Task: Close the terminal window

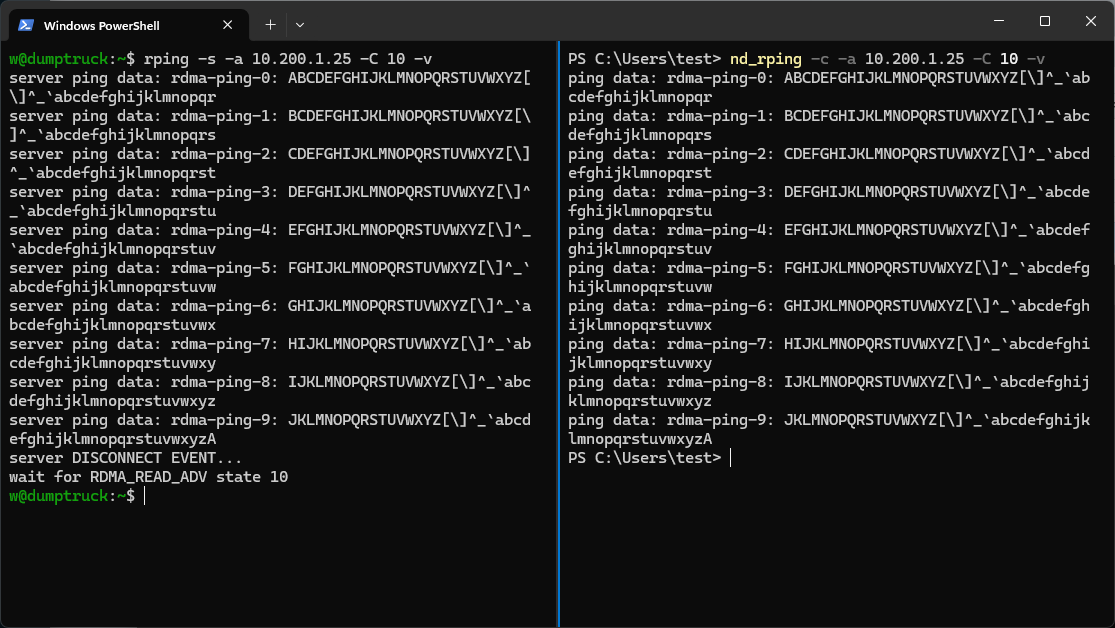Action: click(1090, 21)
